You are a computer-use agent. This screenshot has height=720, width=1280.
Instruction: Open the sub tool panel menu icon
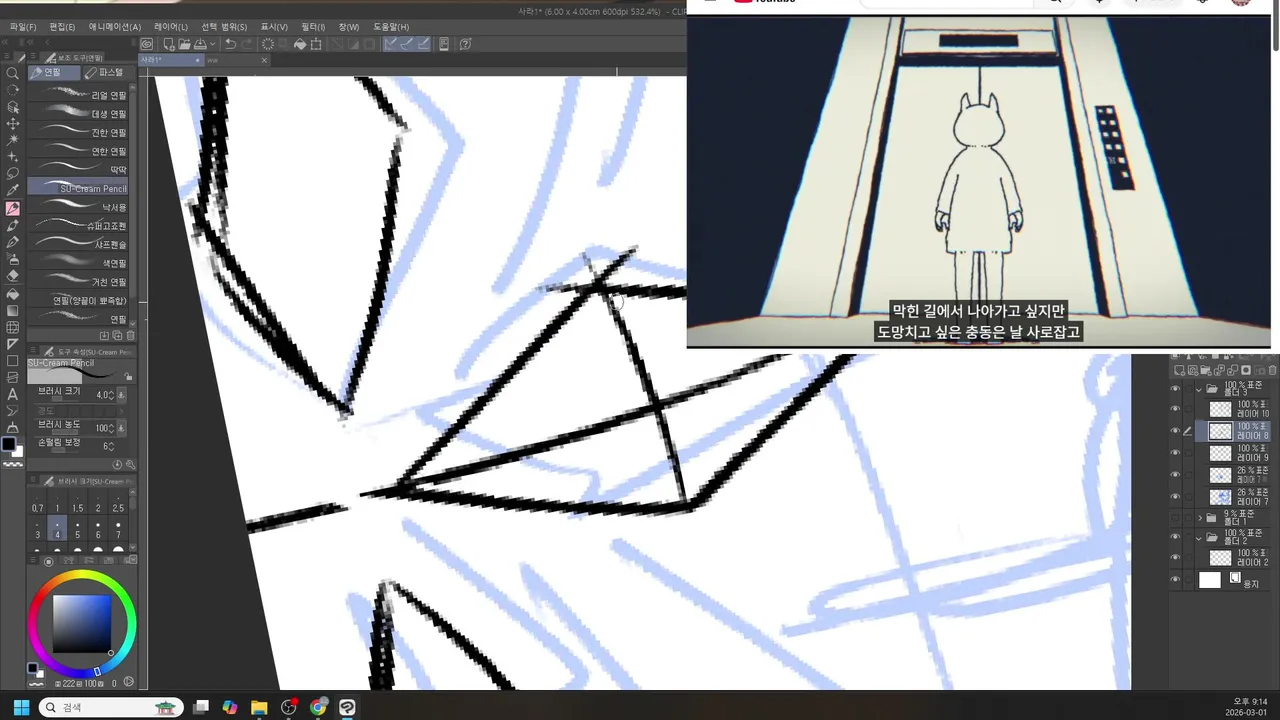tap(33, 55)
